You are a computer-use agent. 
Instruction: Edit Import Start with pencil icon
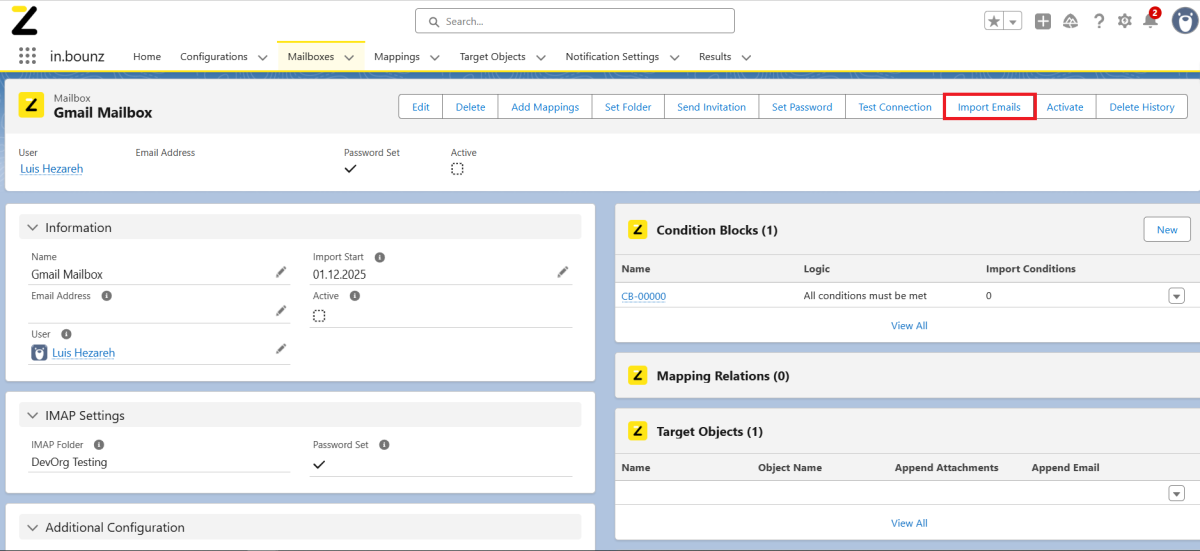pos(563,272)
